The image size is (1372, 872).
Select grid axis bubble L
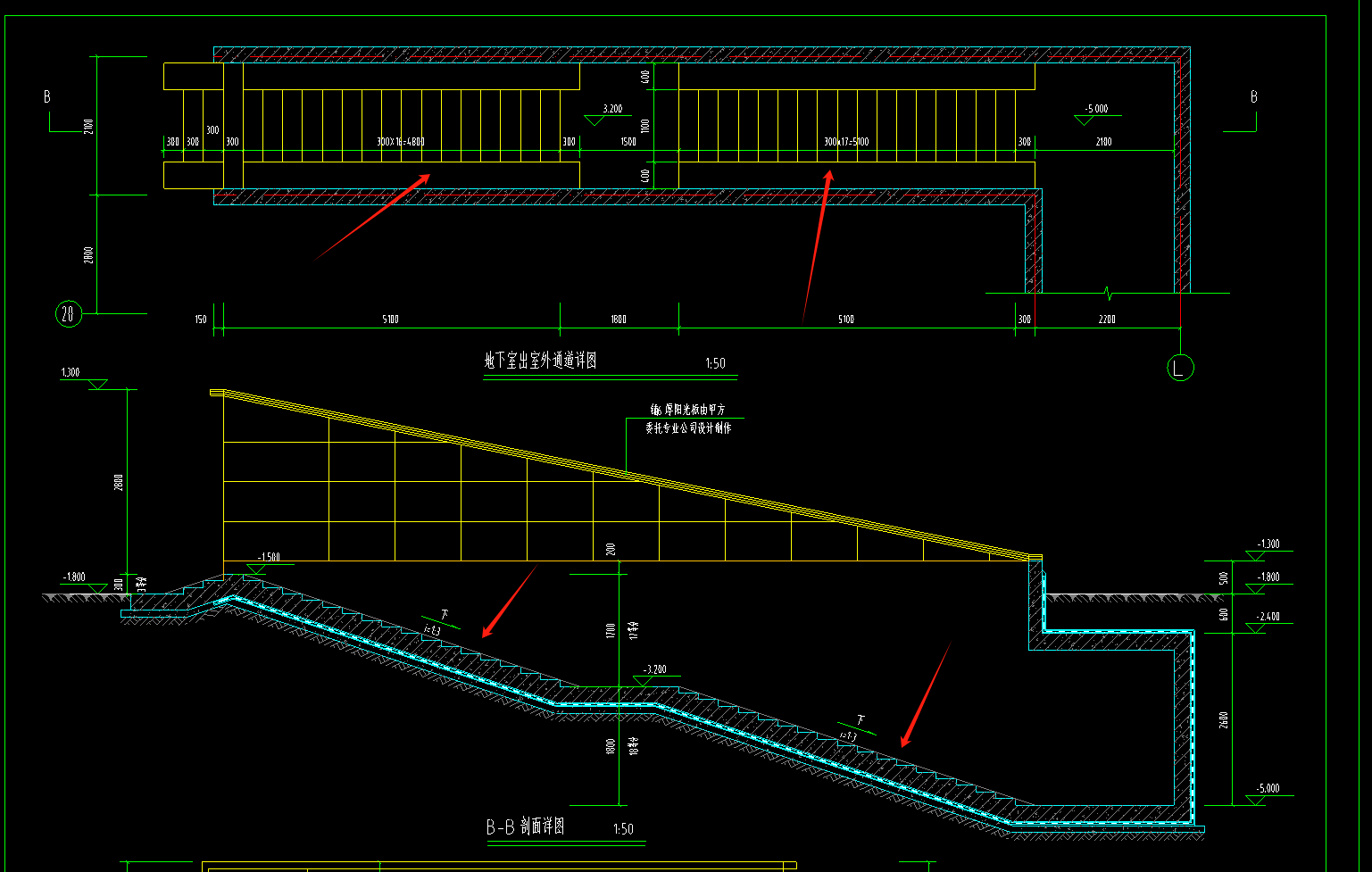1180,367
